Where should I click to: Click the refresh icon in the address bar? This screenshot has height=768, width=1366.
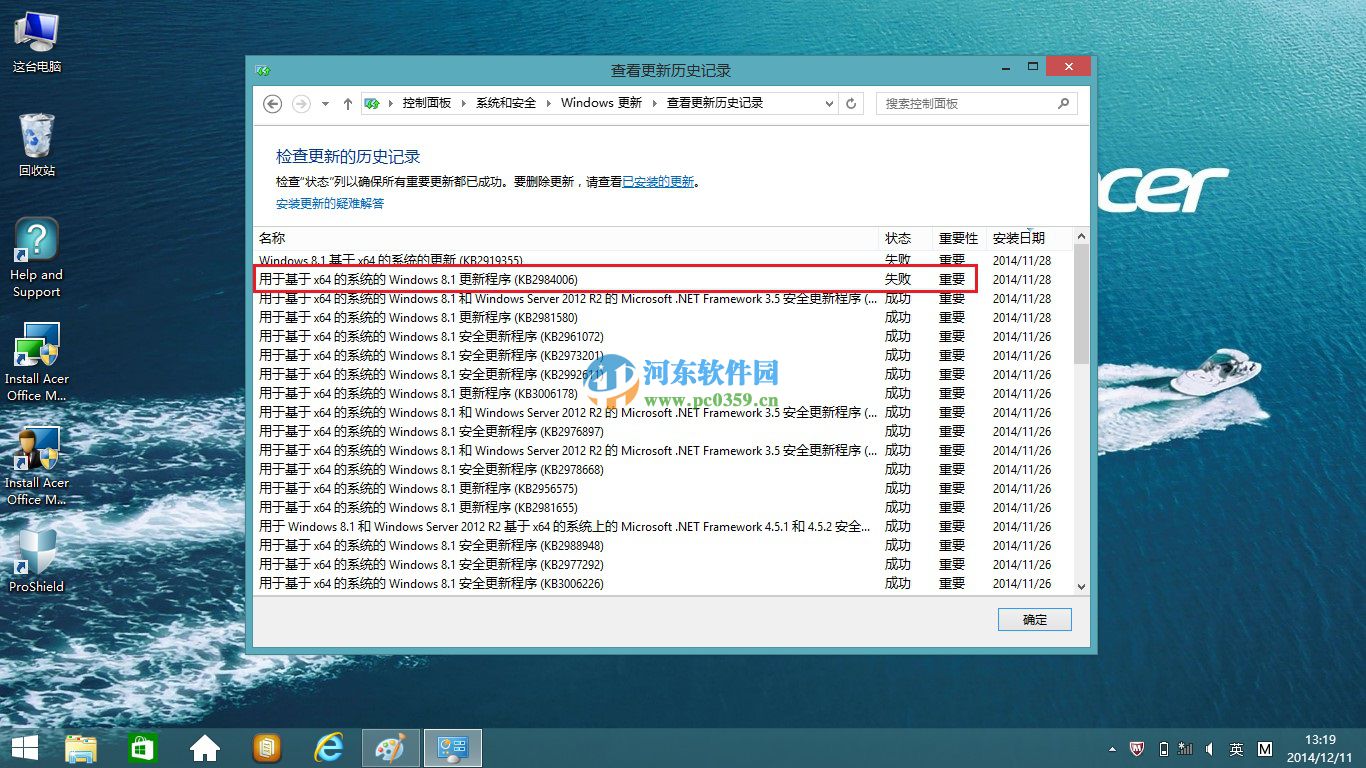(851, 103)
